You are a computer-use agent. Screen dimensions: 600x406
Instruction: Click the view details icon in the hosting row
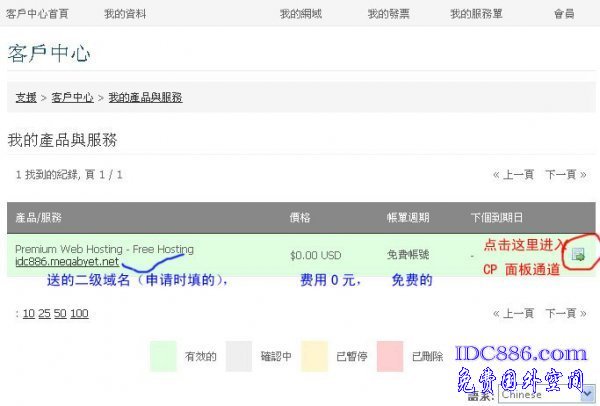point(578,256)
